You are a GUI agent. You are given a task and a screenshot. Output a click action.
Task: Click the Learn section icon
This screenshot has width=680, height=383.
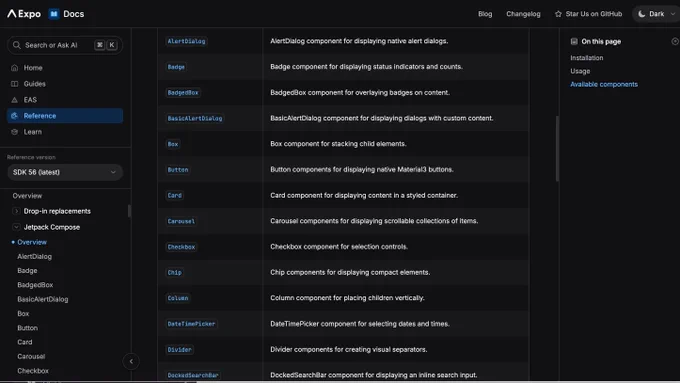tap(14, 132)
